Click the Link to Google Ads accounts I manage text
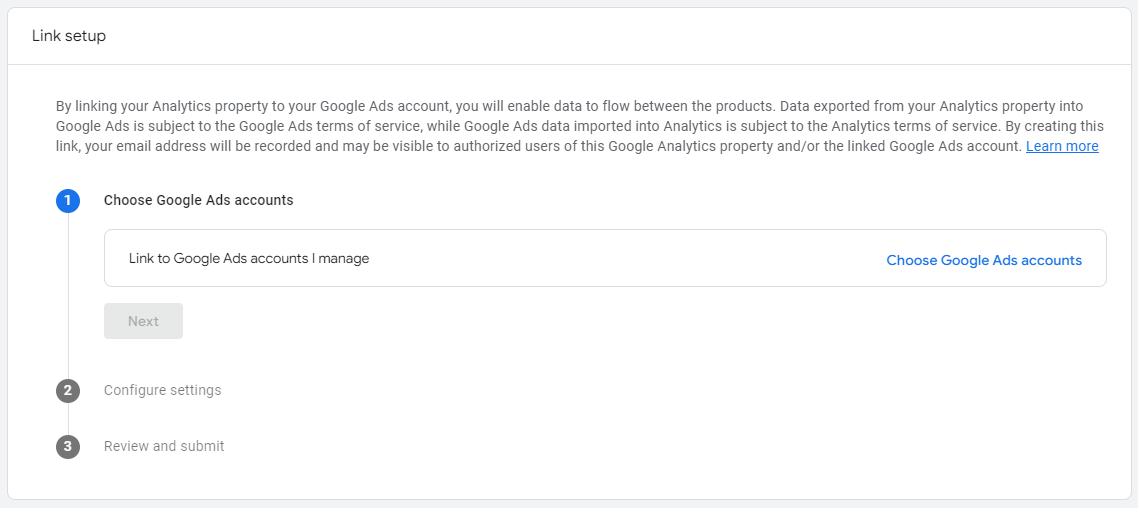 tap(249, 258)
